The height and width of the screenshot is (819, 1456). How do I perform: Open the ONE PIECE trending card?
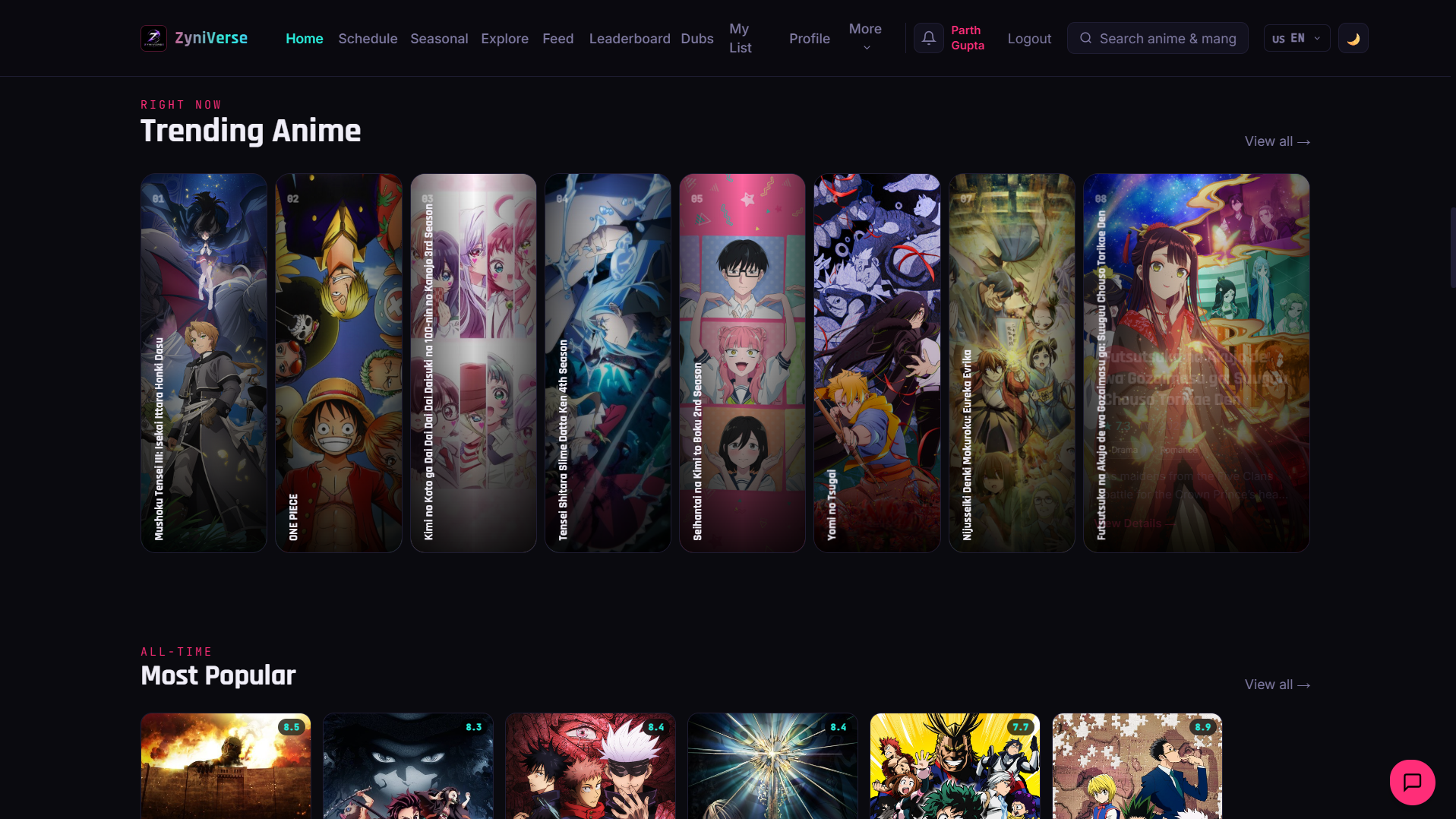coord(339,362)
